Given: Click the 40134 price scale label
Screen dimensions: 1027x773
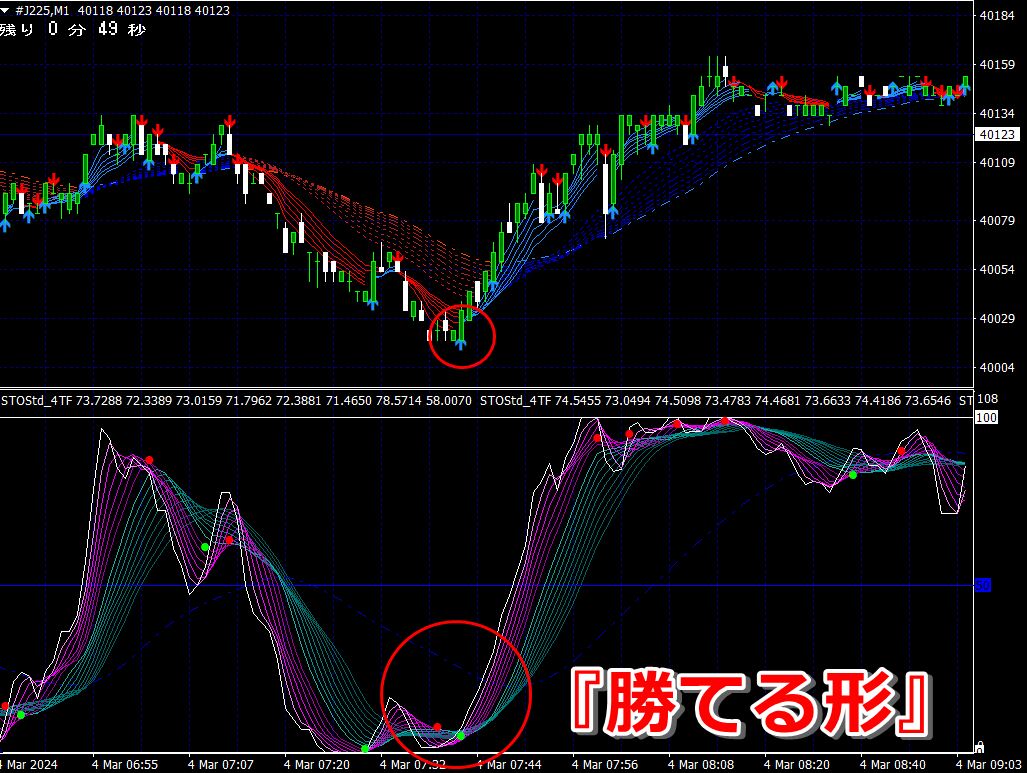Looking at the screenshot, I should [997, 114].
